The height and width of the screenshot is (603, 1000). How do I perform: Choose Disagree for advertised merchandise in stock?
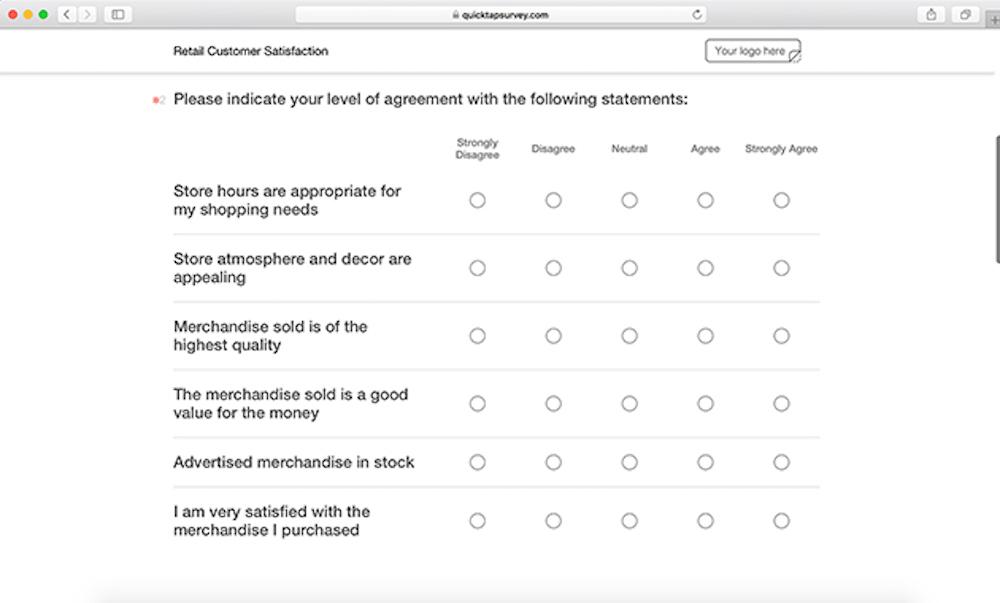(x=553, y=462)
